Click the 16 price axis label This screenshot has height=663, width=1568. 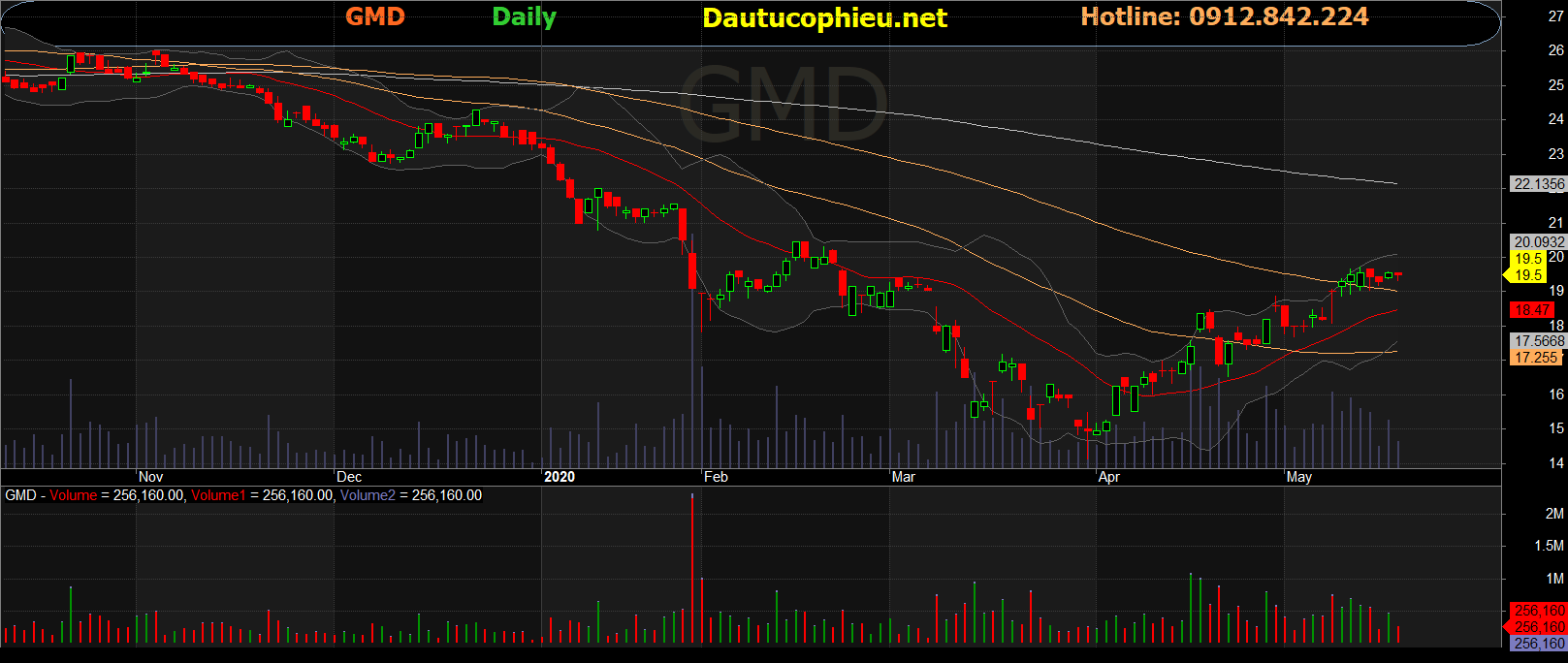(1555, 395)
